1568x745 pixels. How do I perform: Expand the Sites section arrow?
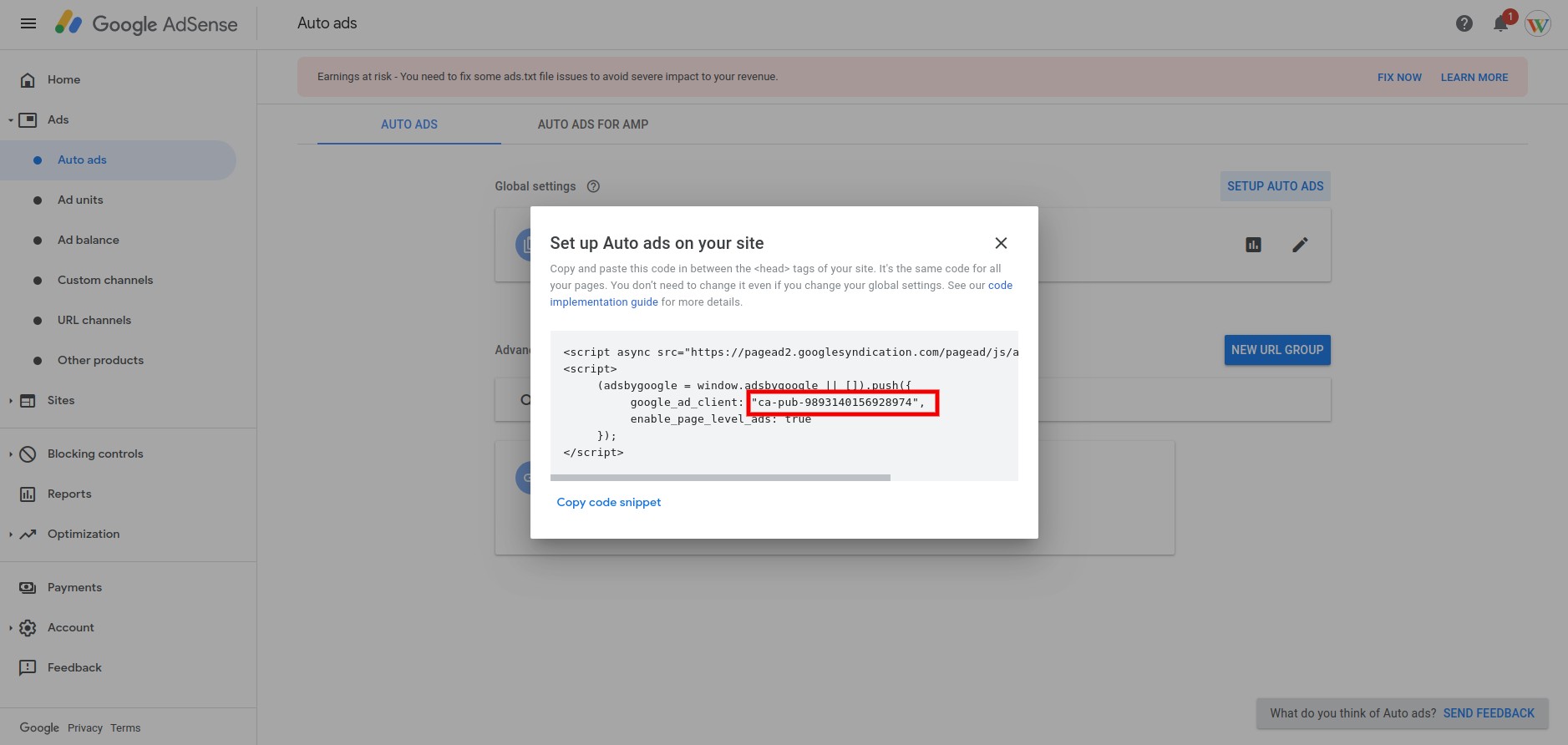click(x=10, y=401)
